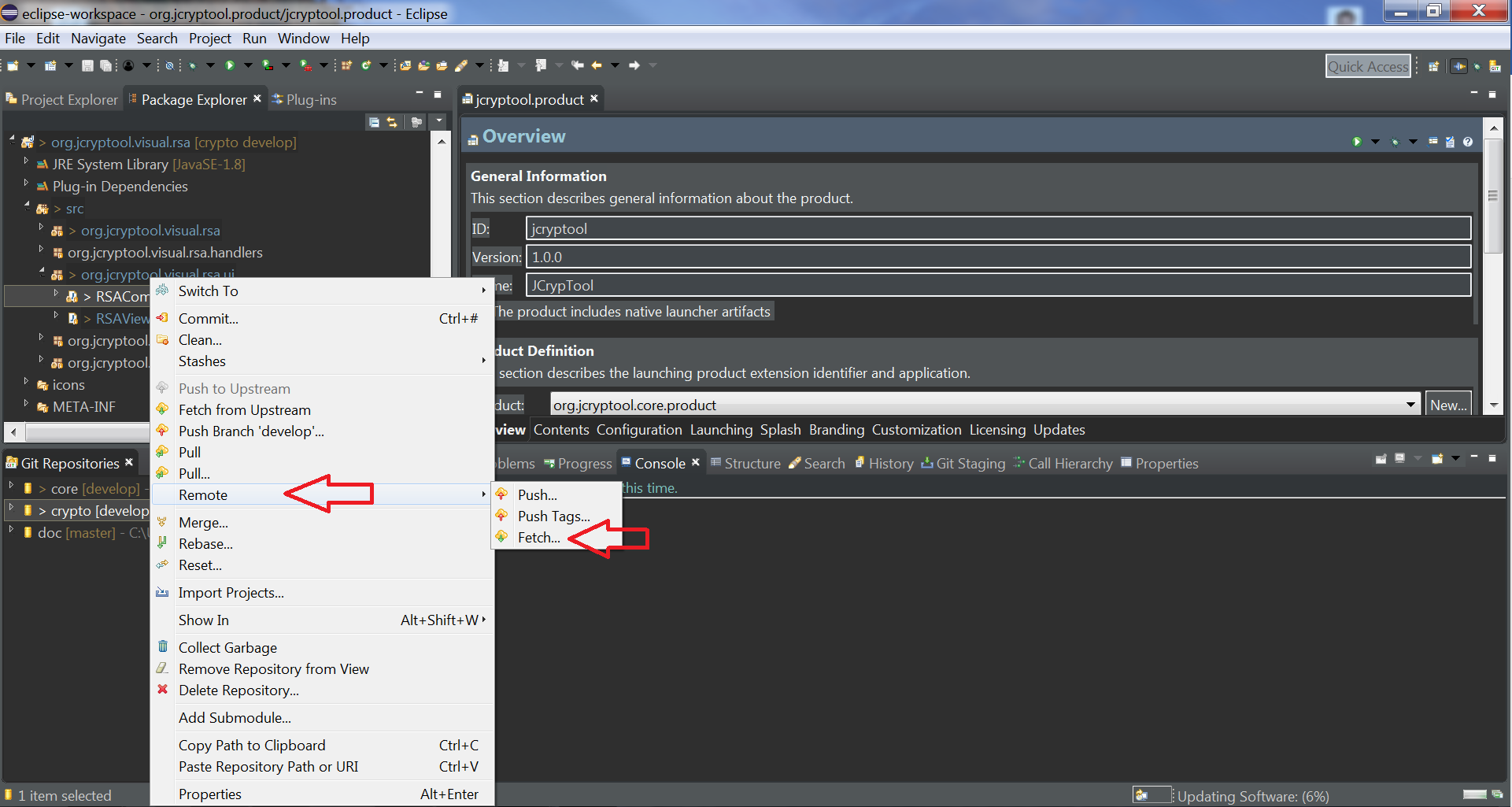1512x807 pixels.
Task: Close the jcryptool.product editor tab
Action: point(594,98)
